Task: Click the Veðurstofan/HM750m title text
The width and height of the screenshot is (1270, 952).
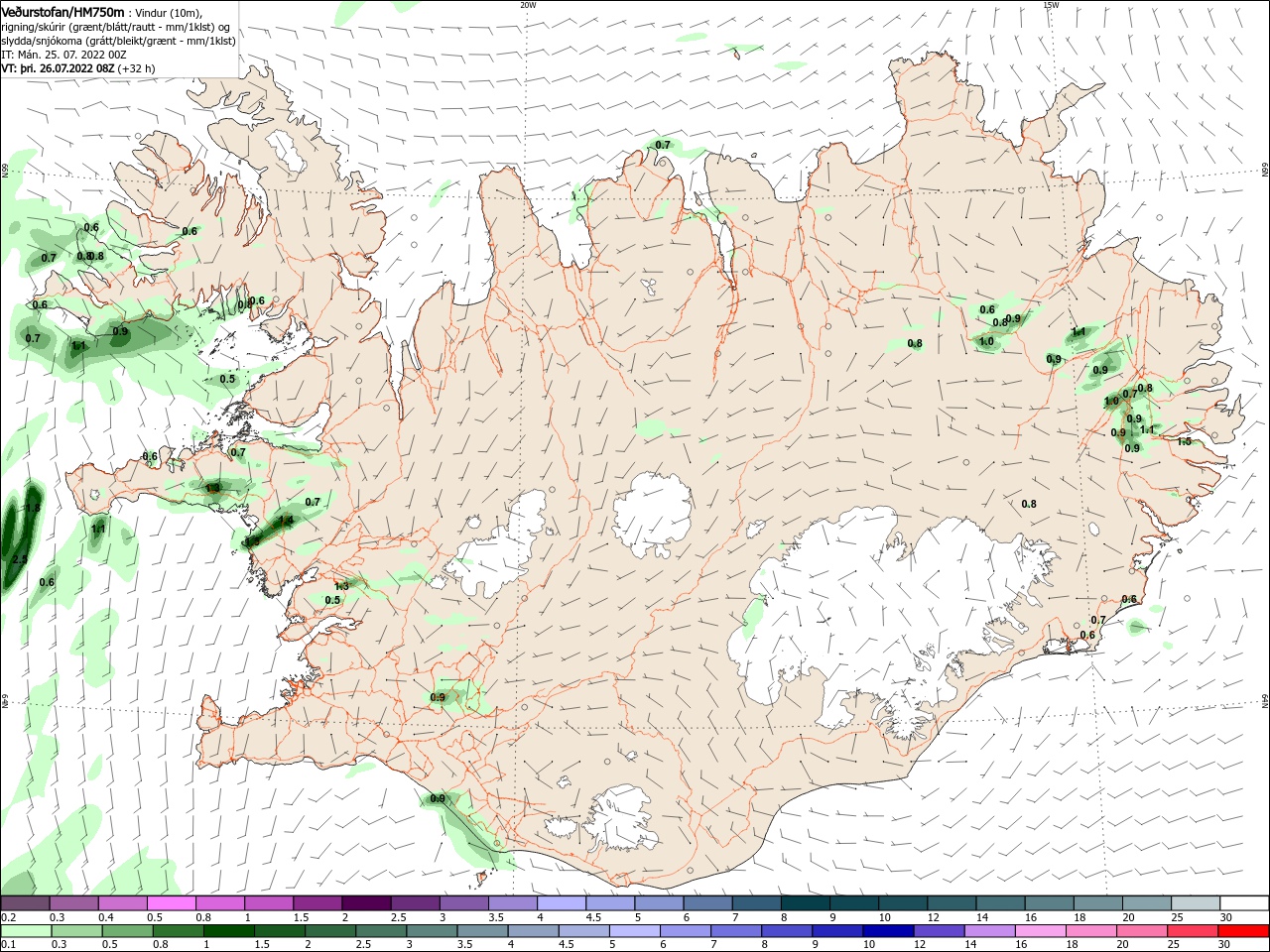Action: [63, 12]
